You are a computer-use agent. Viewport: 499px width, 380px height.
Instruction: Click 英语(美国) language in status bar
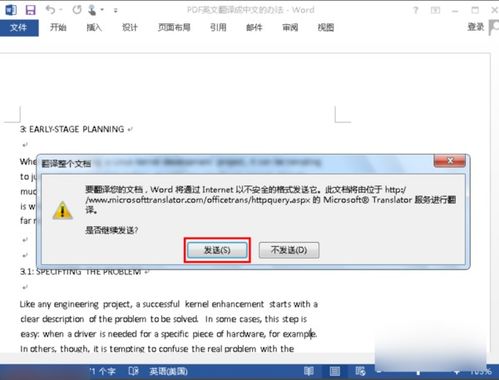pos(168,371)
